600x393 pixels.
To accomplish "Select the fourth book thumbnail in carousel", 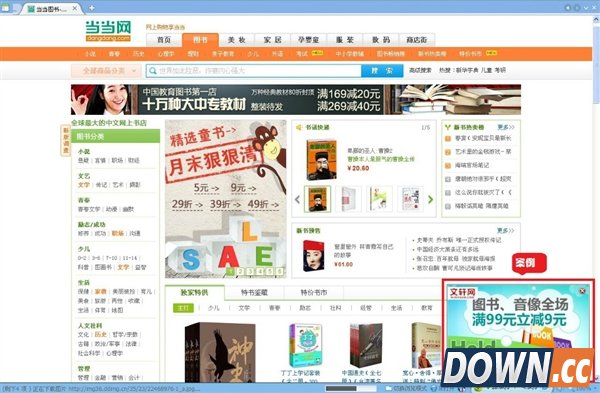I will point(410,199).
